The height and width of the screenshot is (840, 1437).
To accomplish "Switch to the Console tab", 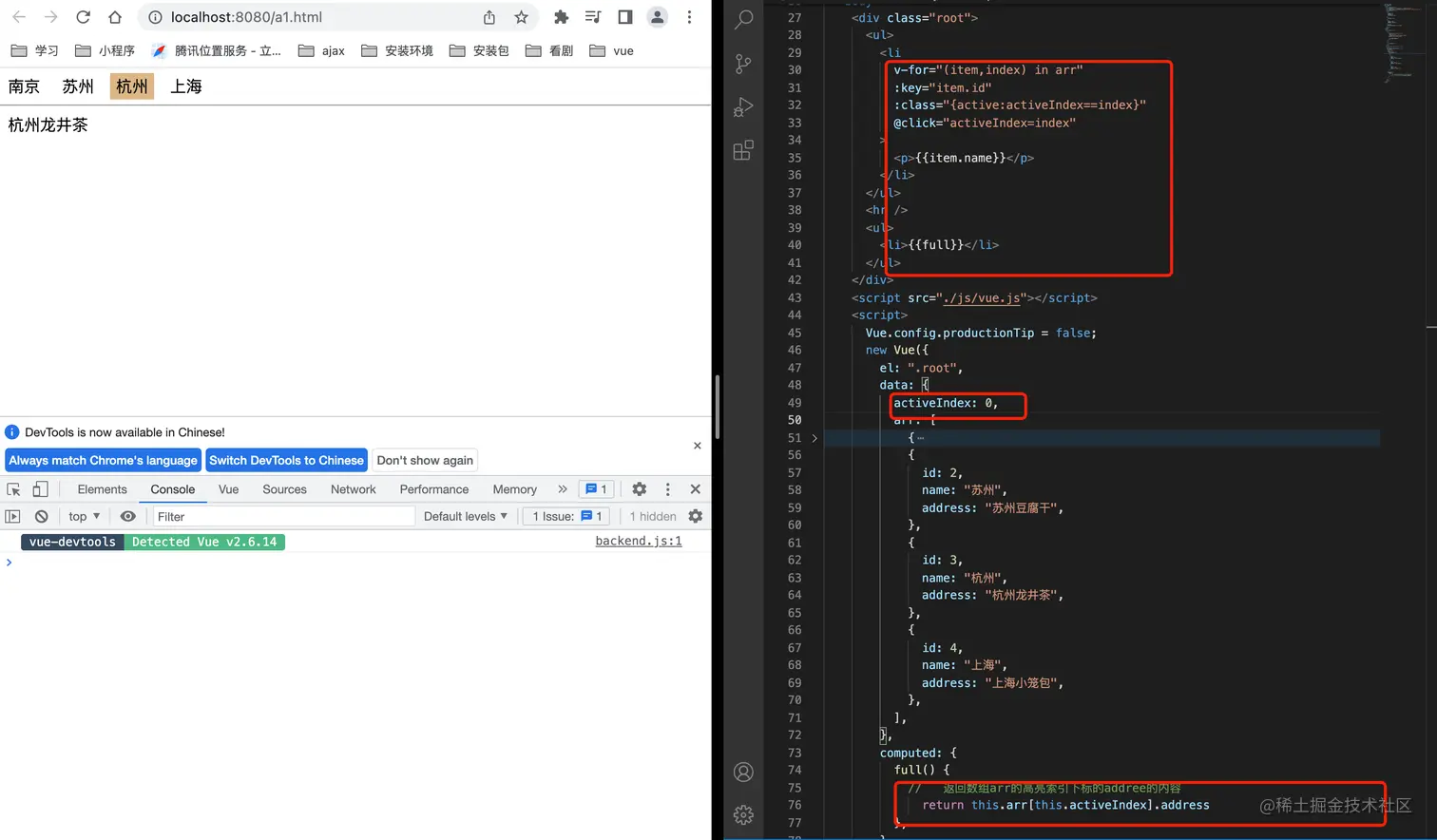I will (x=172, y=489).
